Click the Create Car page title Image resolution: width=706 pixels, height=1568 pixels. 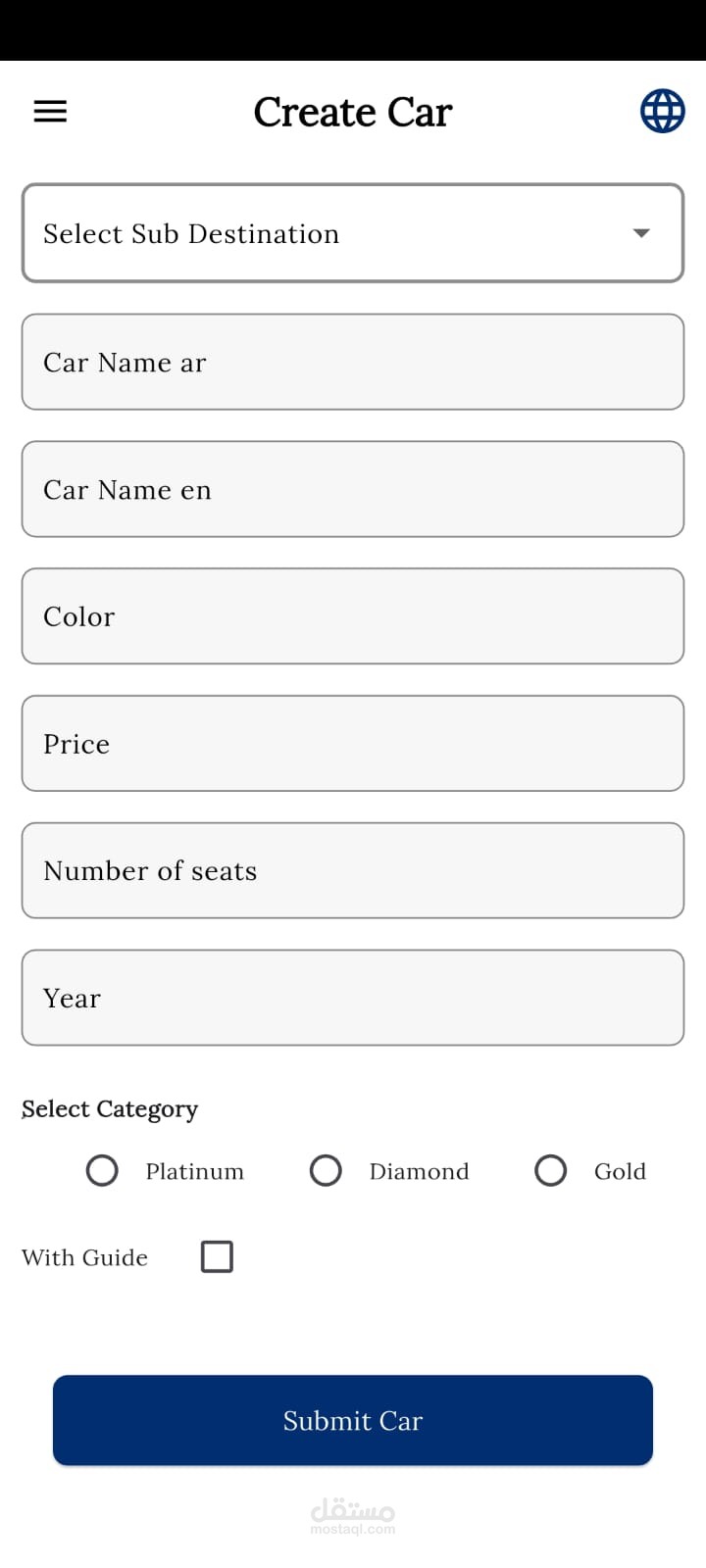coord(353,112)
